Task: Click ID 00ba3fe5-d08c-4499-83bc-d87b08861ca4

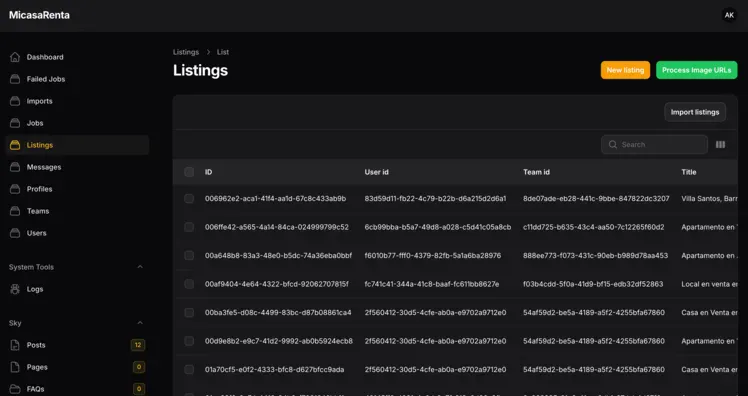Action: [278, 313]
